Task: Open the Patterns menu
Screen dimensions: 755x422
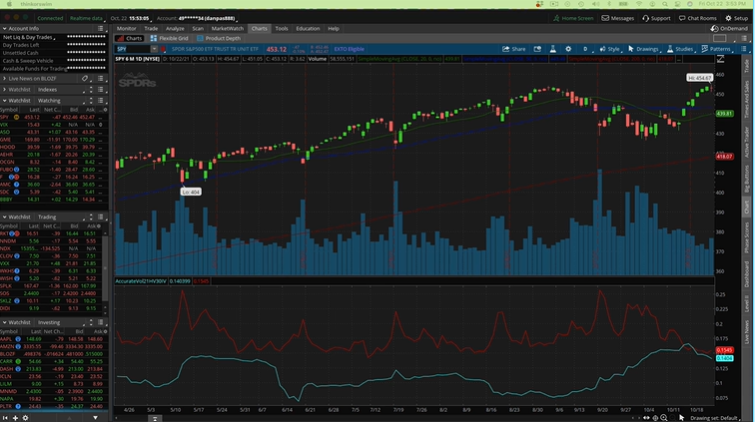Action: [x=716, y=49]
